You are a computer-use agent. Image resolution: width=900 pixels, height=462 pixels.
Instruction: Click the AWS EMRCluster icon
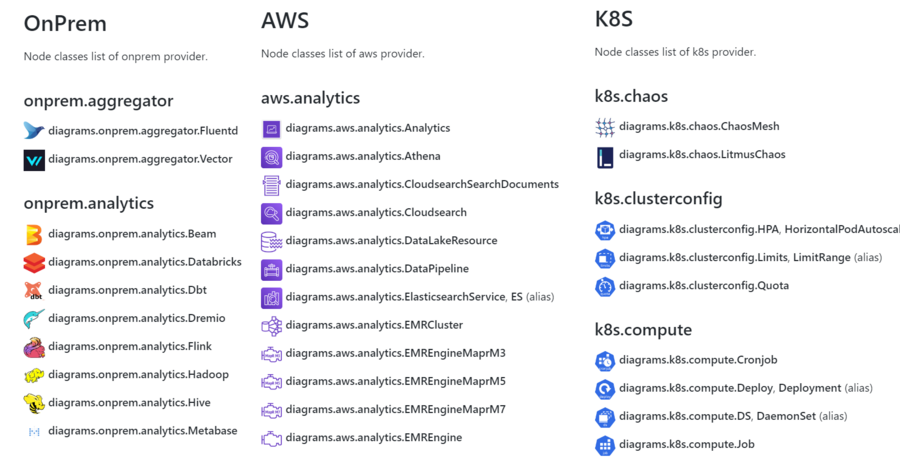pyautogui.click(x=271, y=325)
